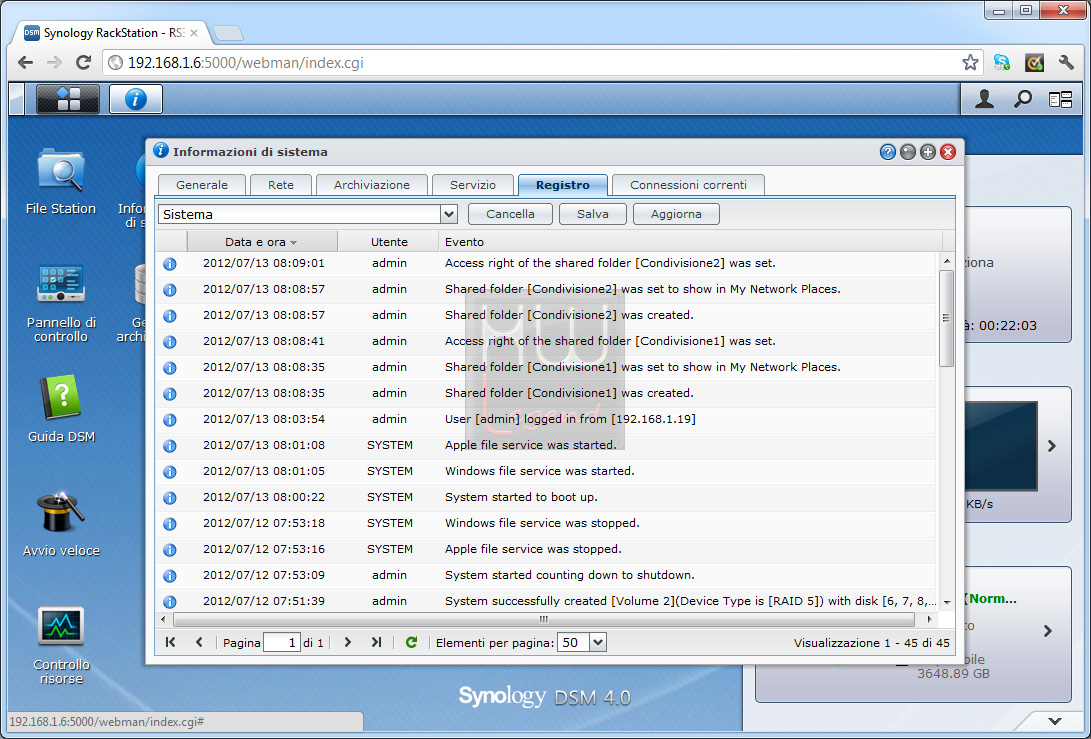Click the Salva button
This screenshot has width=1091, height=739.
[x=593, y=214]
